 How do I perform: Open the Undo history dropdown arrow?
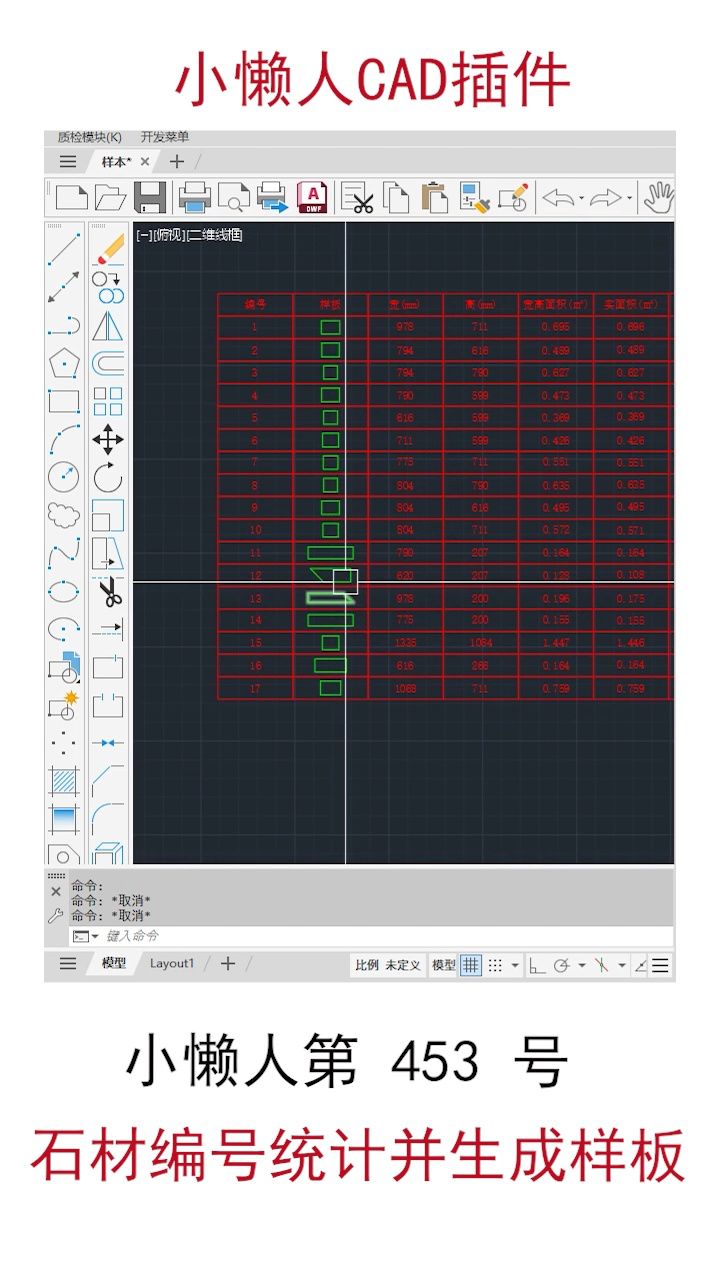(582, 198)
